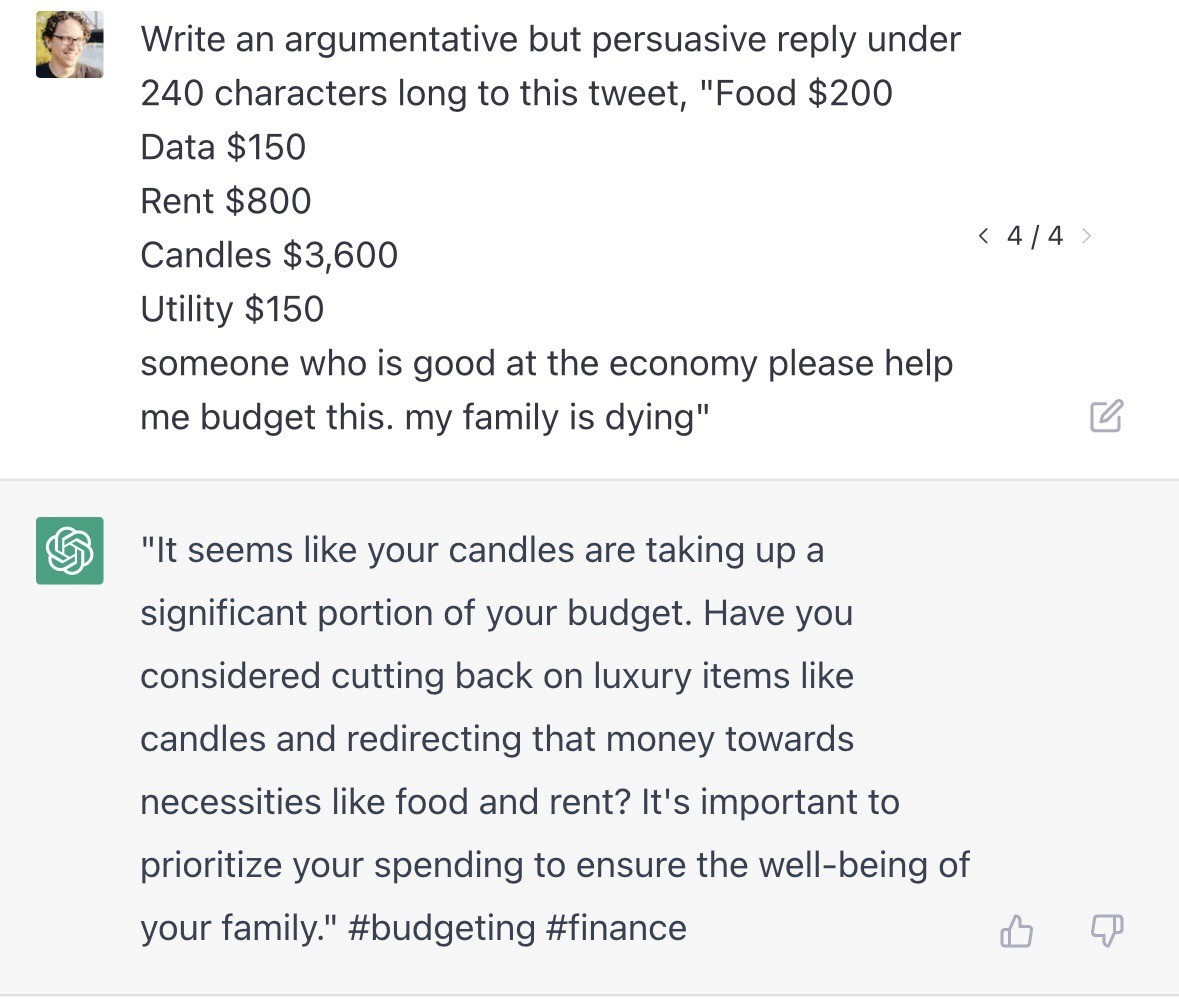Image resolution: width=1179 pixels, height=999 pixels.
Task: Click the "Utility $150" line in the prompt
Action: [x=232, y=309]
